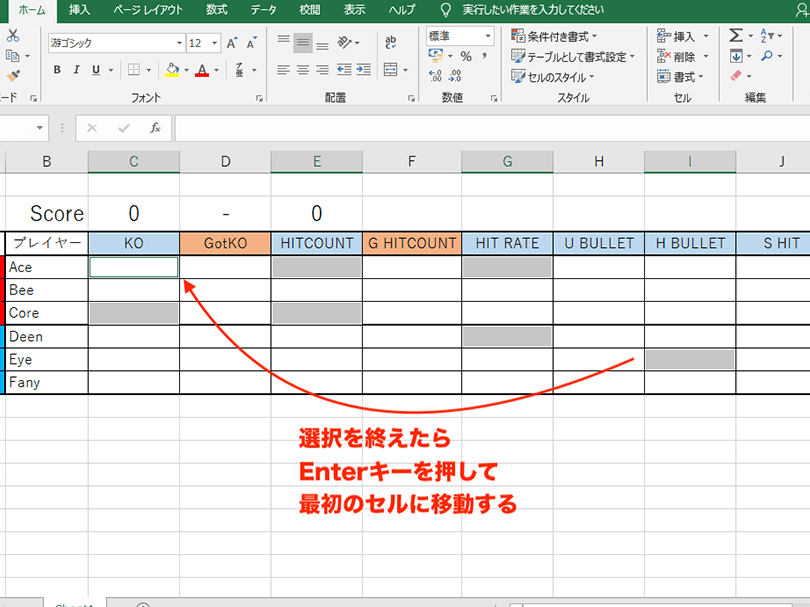Toggle Underline formatting
This screenshot has width=810, height=607.
pyautogui.click(x=96, y=70)
